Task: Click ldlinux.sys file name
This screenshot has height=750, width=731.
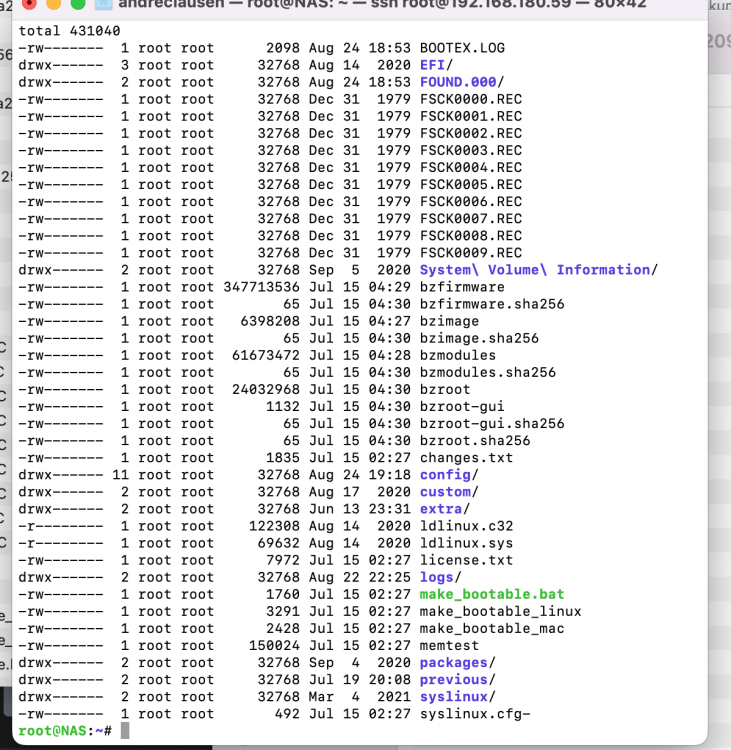Action: pos(466,543)
